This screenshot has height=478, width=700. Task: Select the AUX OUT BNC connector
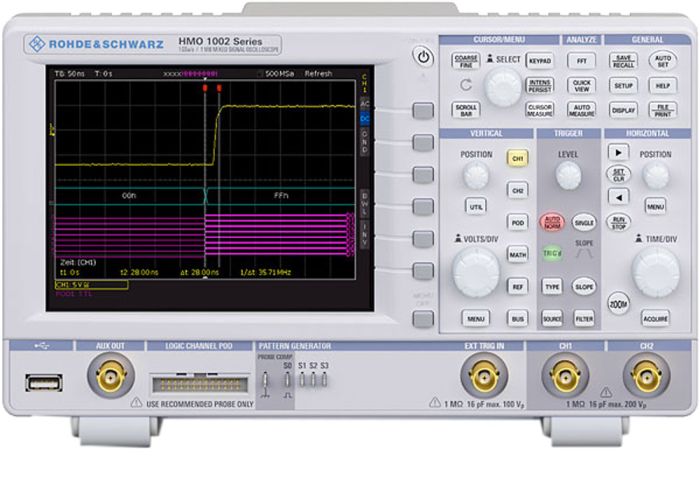110,376
